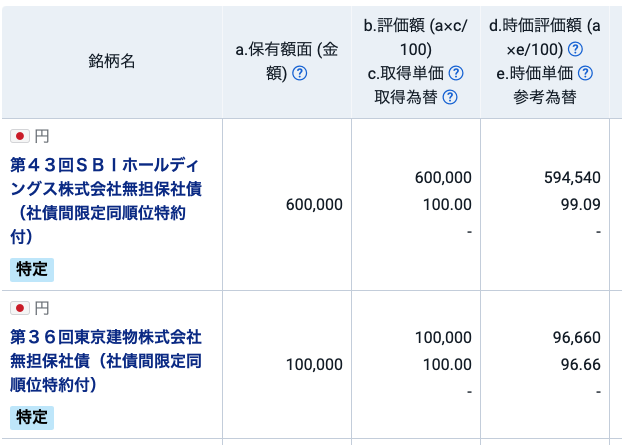The height and width of the screenshot is (445, 622).
Task: Click Japan flag icon above SBI bond
Action: 20,136
